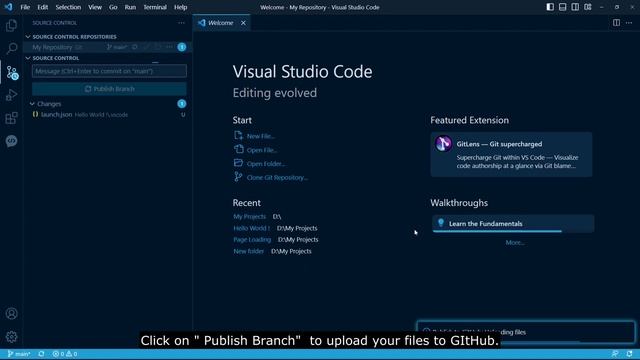Click the Changes count badge
This screenshot has height=360, width=640.
click(x=182, y=104)
